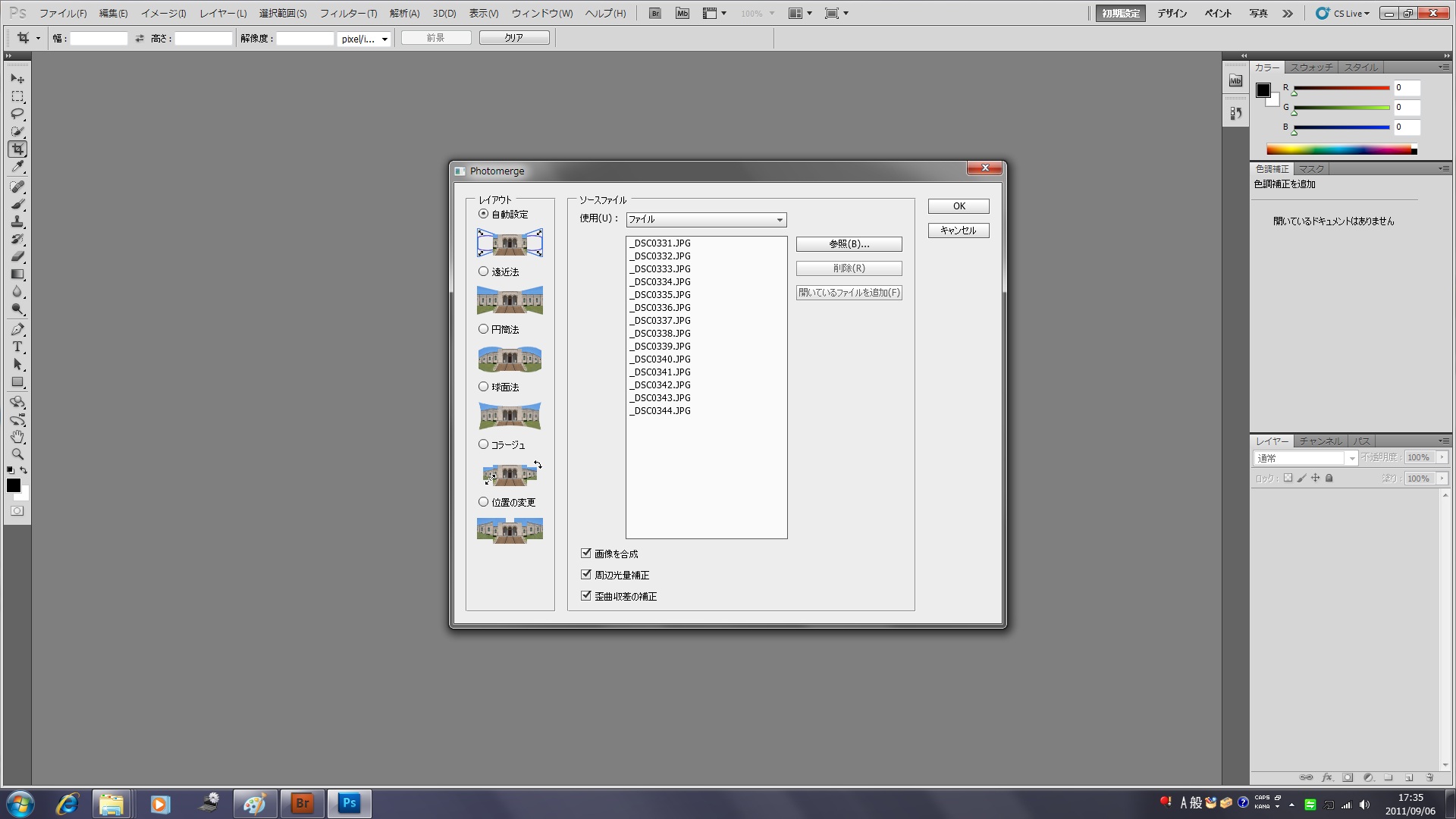The width and height of the screenshot is (1456, 819).
Task: Open the layer blend mode dropdown 通常
Action: coord(1304,458)
